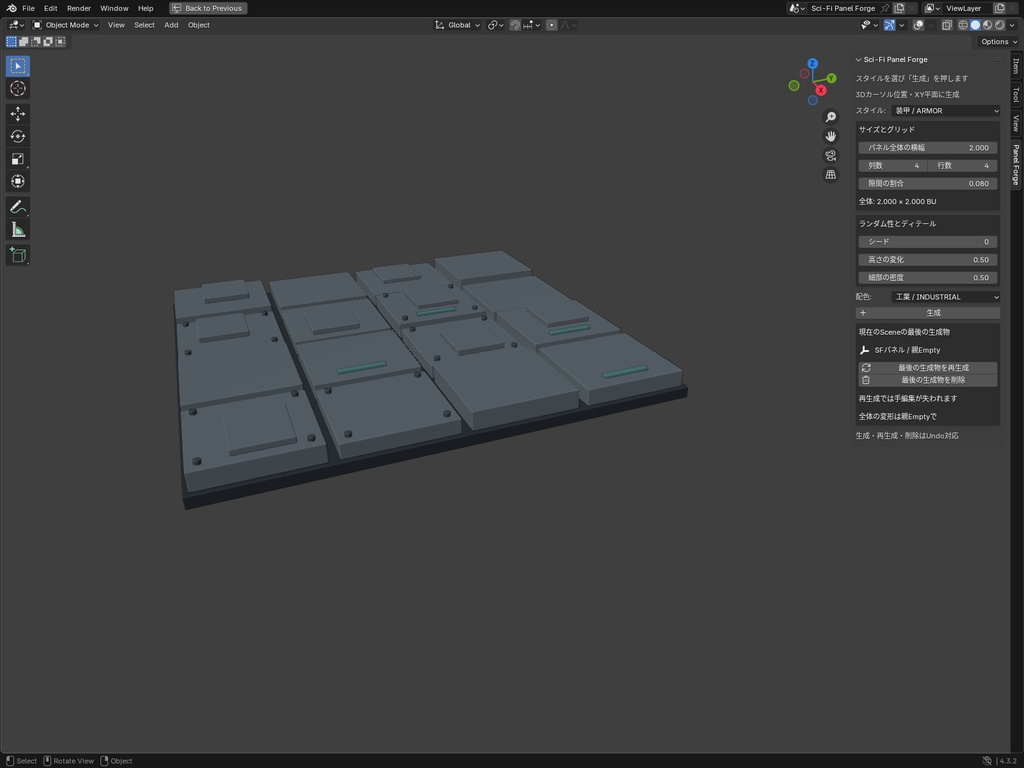Switch to wireframe shading
This screenshot has height=768, width=1024.
point(963,25)
